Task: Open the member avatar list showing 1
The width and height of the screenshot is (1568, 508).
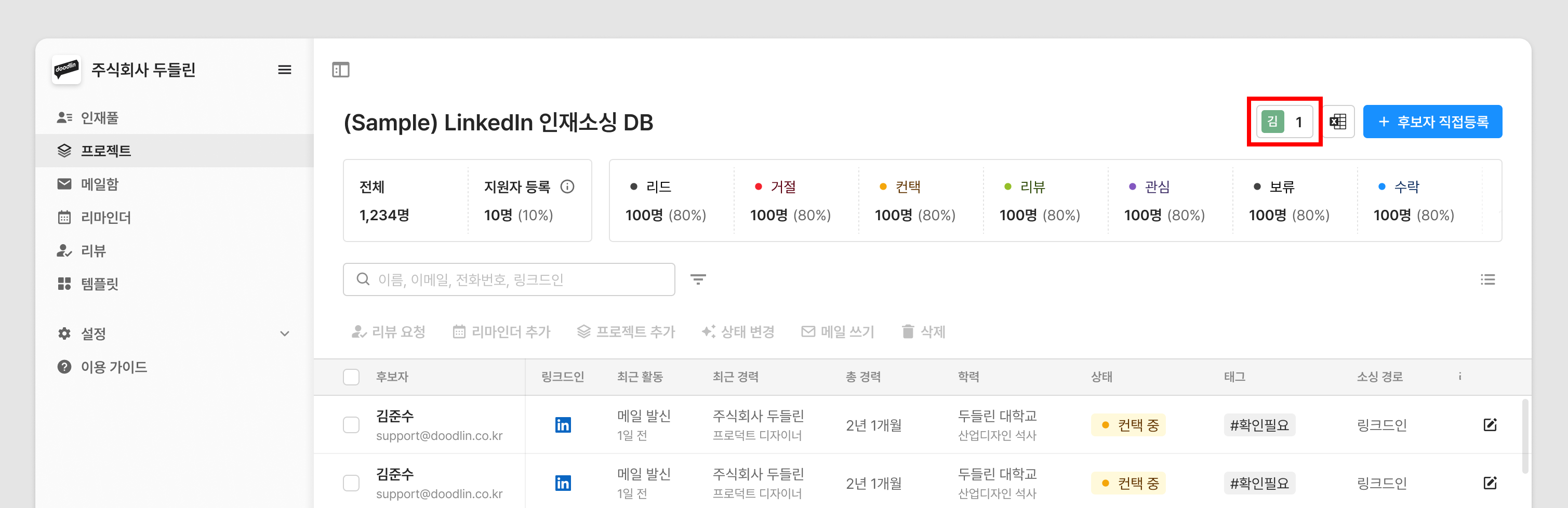Action: coord(1284,122)
